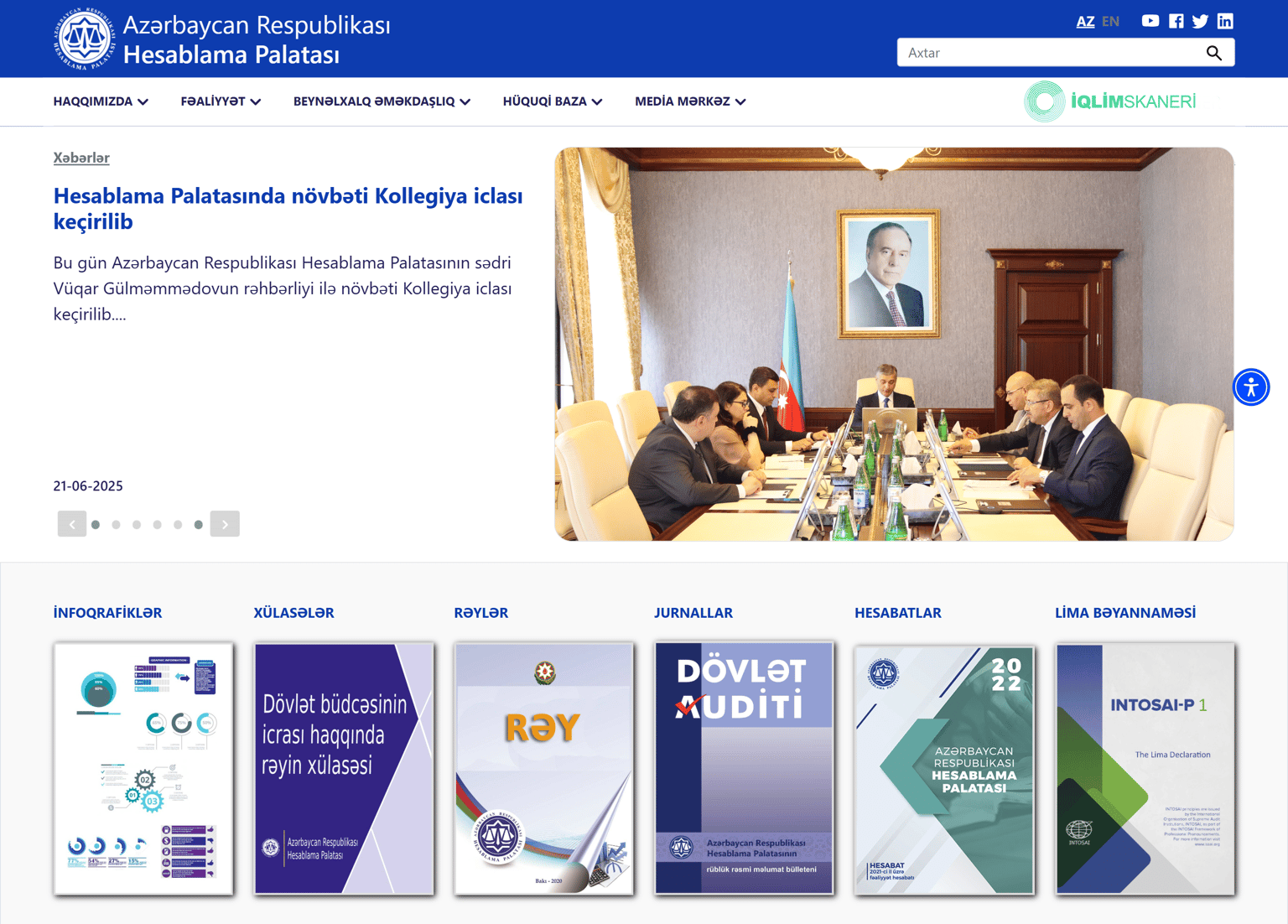Click the search magnifier icon
The image size is (1288, 924).
coord(1213,53)
